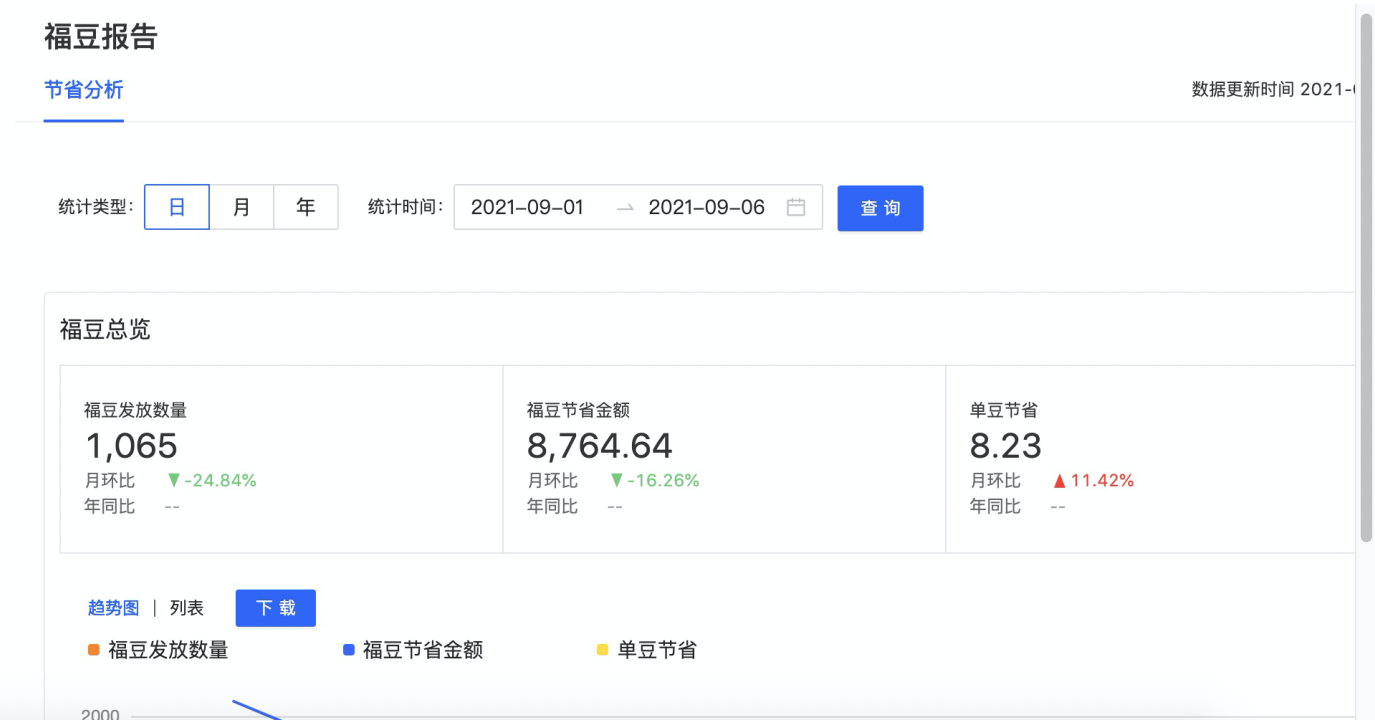Click the 下载 button

tap(276, 608)
